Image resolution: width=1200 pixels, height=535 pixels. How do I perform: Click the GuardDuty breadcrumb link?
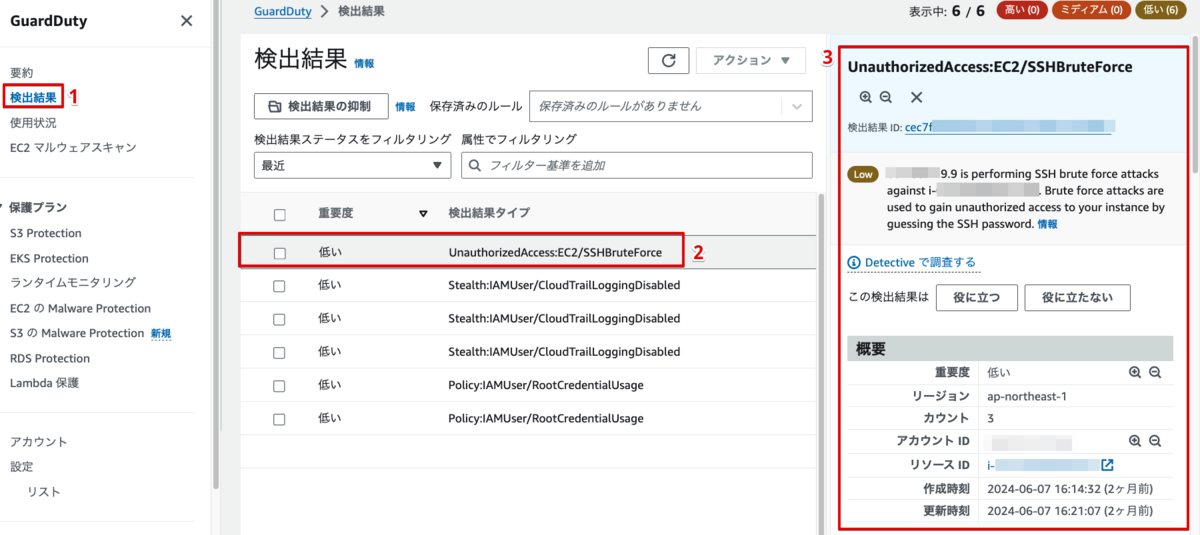pos(283,11)
